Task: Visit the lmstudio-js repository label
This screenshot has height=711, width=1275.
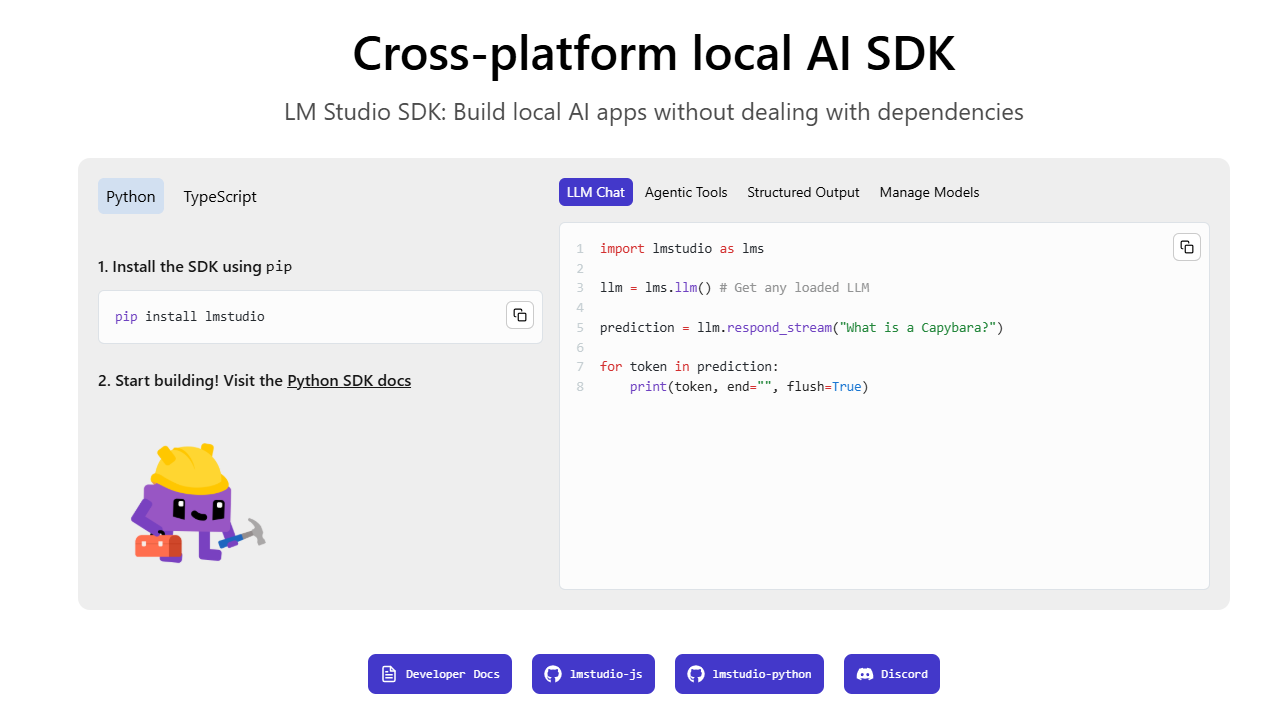Action: 606,674
